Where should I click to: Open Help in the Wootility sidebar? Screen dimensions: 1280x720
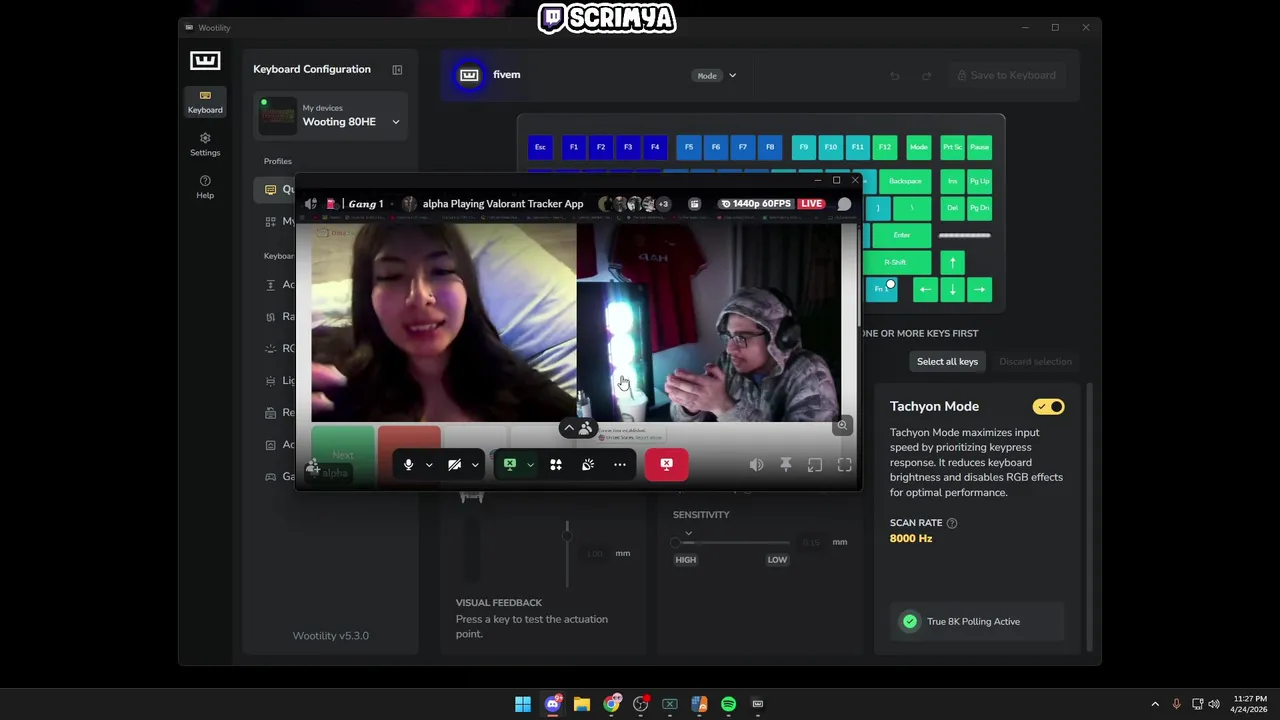click(205, 187)
